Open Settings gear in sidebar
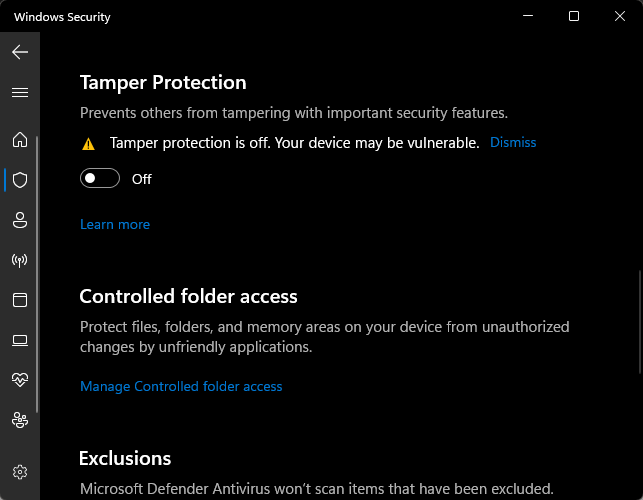Image resolution: width=643 pixels, height=500 pixels. pyautogui.click(x=20, y=472)
